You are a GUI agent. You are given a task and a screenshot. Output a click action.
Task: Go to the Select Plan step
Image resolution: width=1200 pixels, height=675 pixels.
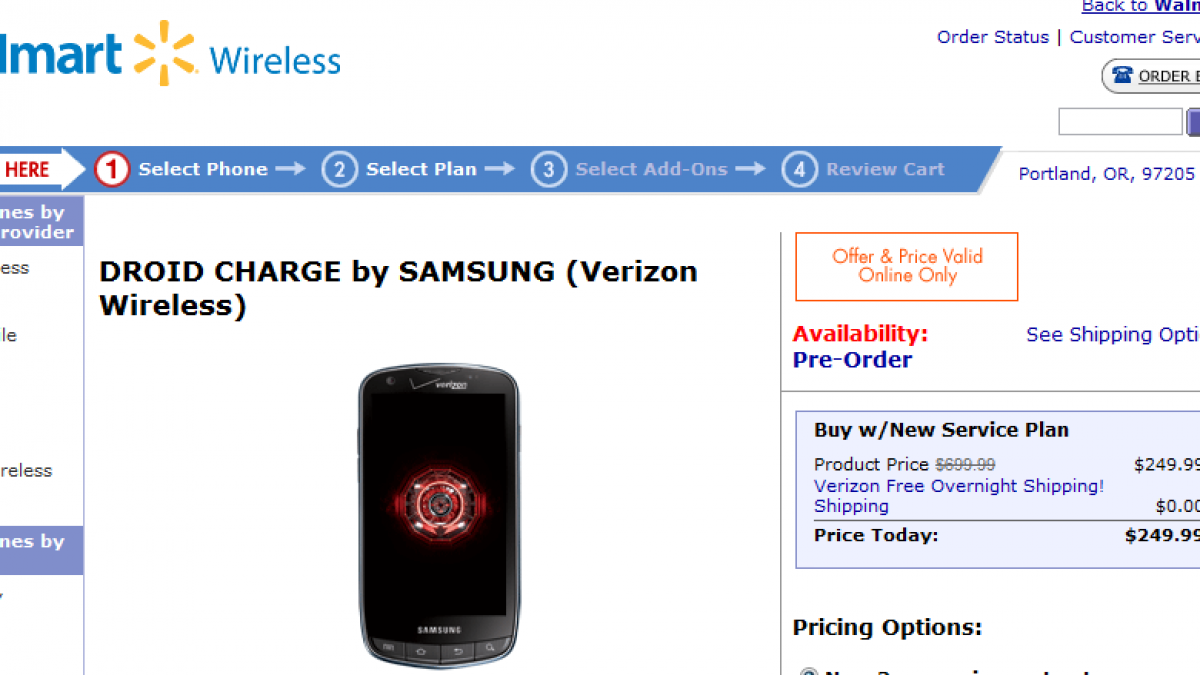tap(421, 170)
